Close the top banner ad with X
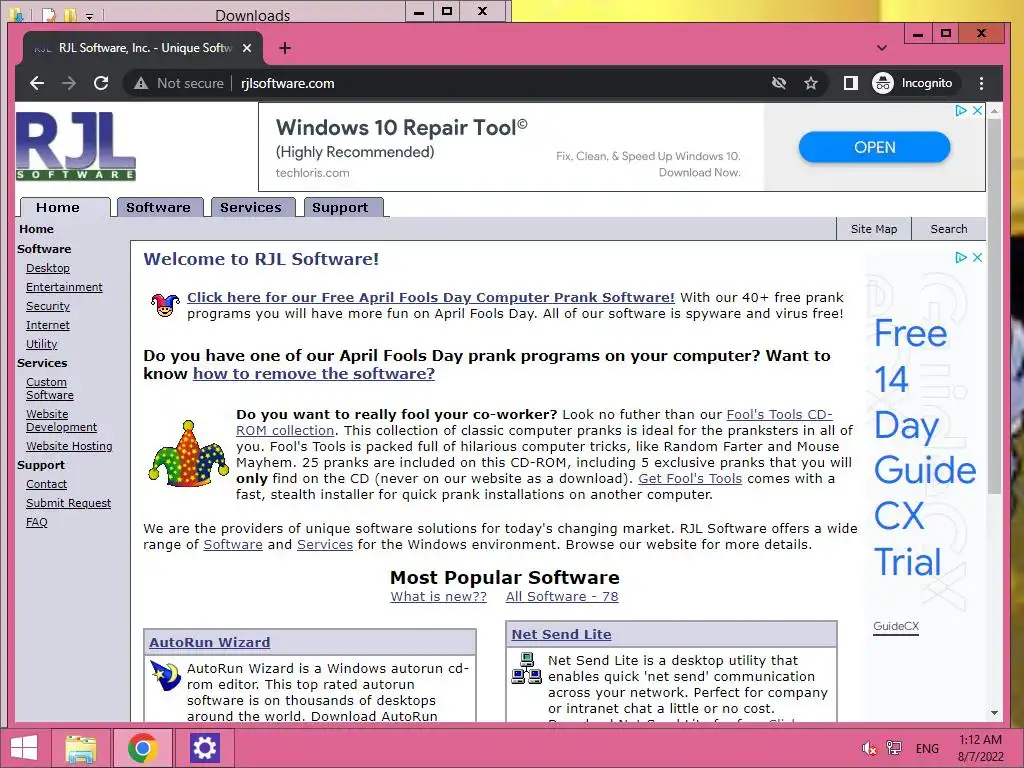1024x768 pixels. point(977,110)
